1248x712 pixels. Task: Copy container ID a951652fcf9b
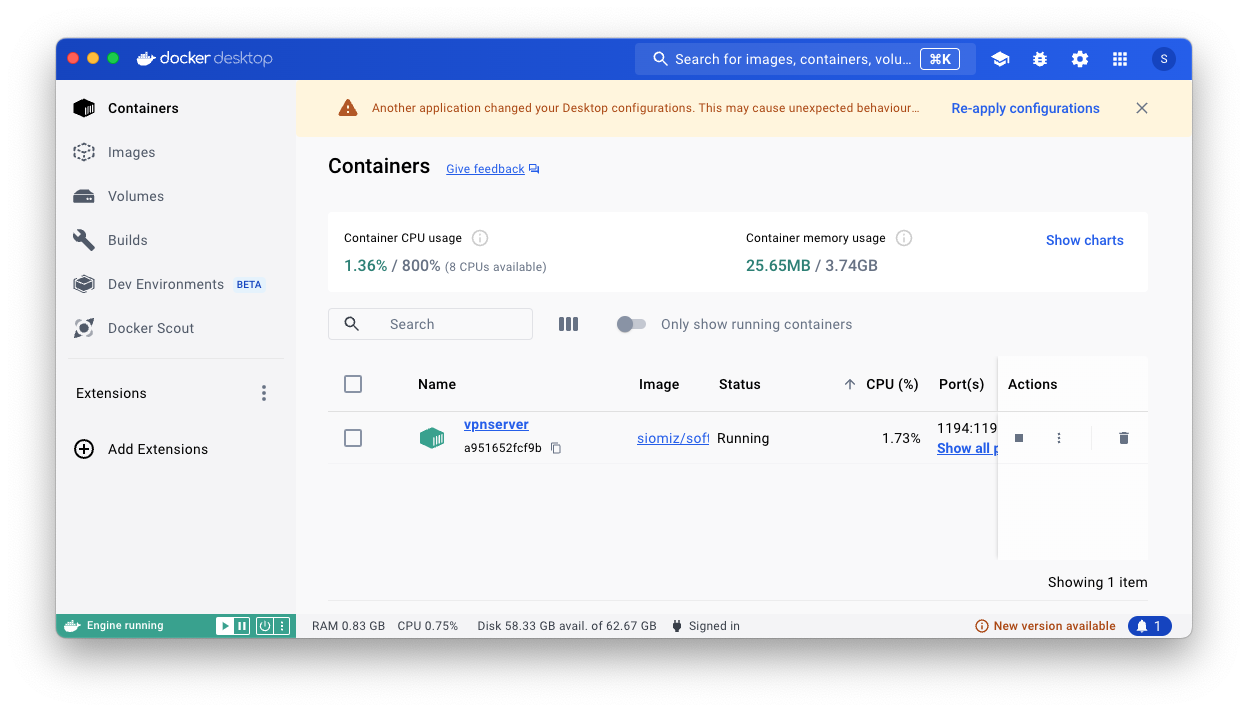[556, 448]
